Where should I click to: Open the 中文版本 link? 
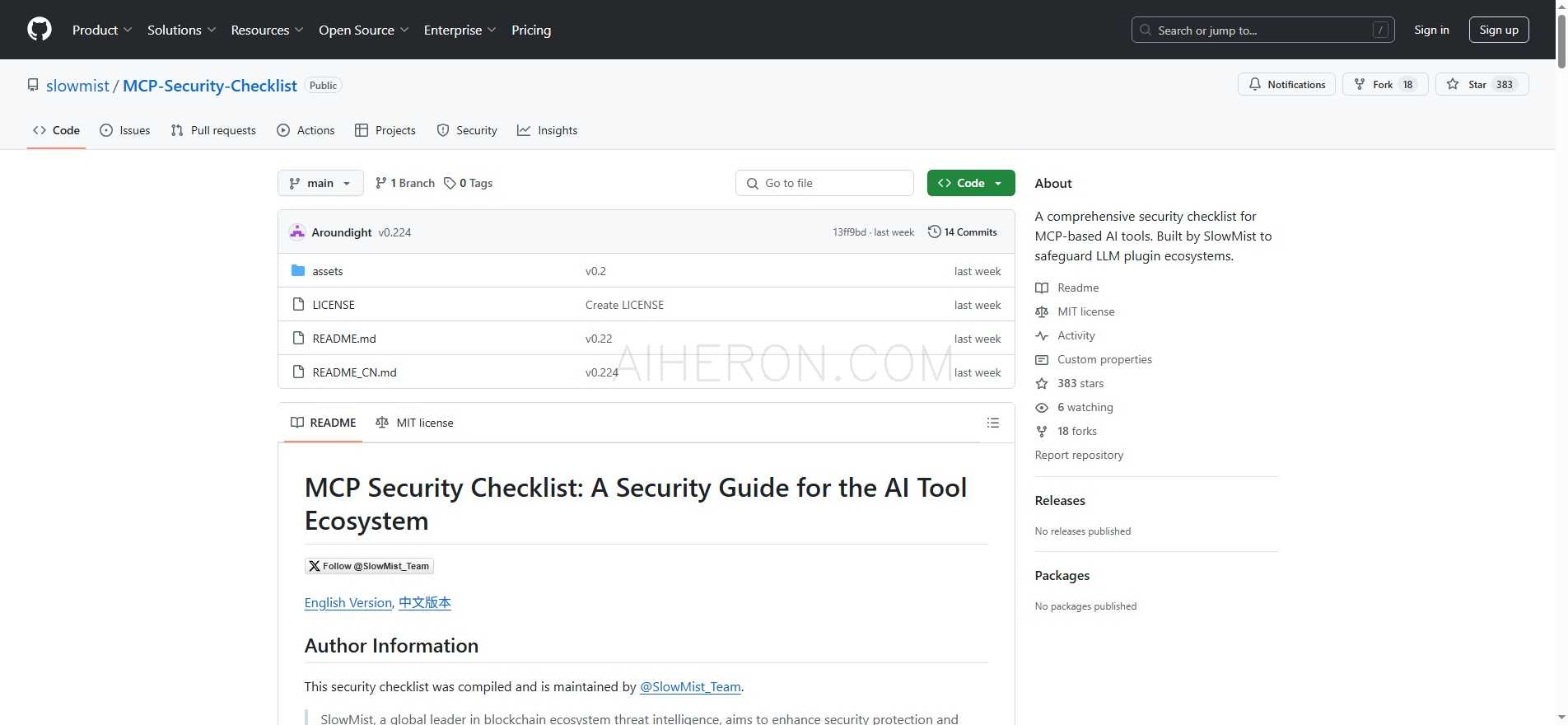pyautogui.click(x=425, y=603)
